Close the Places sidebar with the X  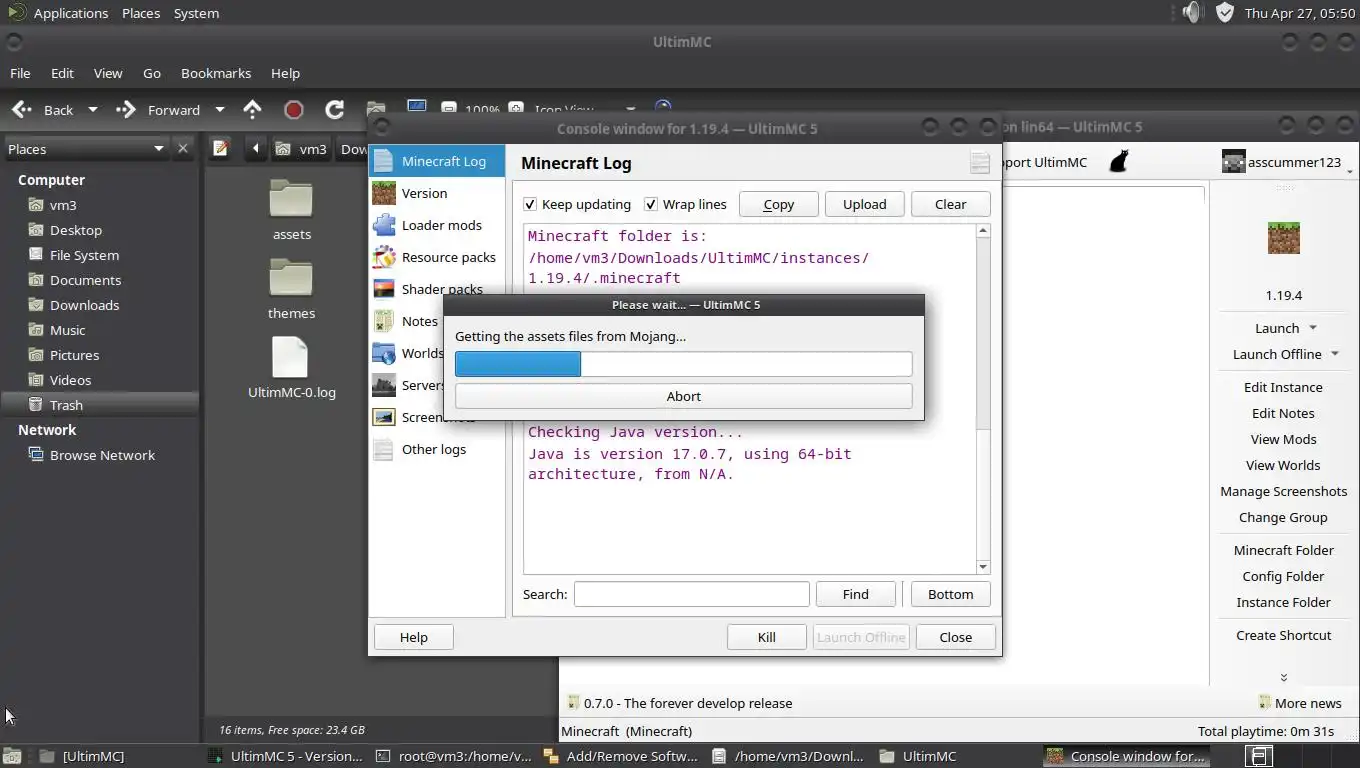[x=183, y=148]
